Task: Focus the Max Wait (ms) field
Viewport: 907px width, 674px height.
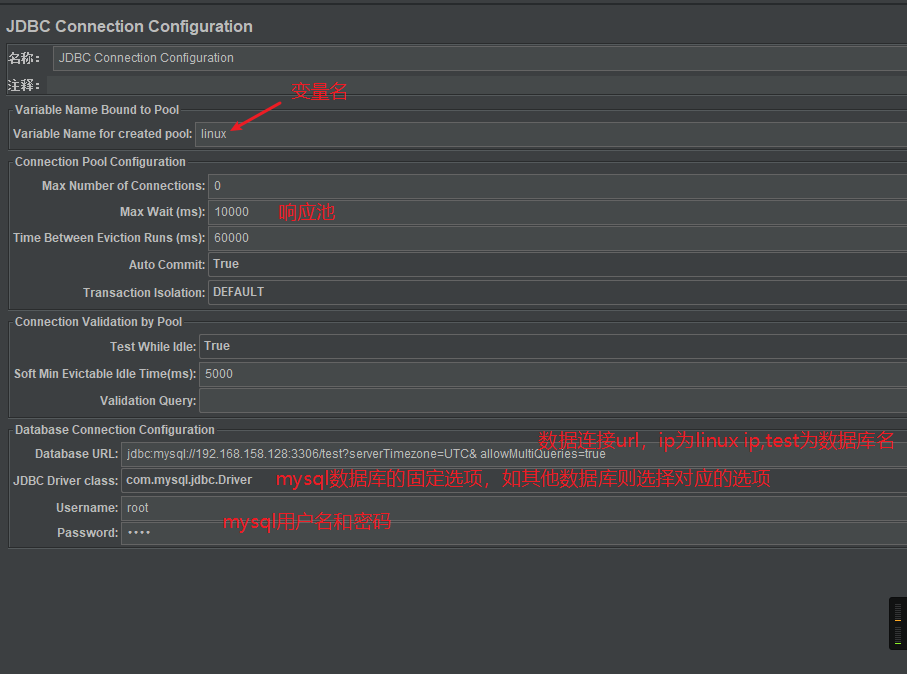Action: [556, 212]
